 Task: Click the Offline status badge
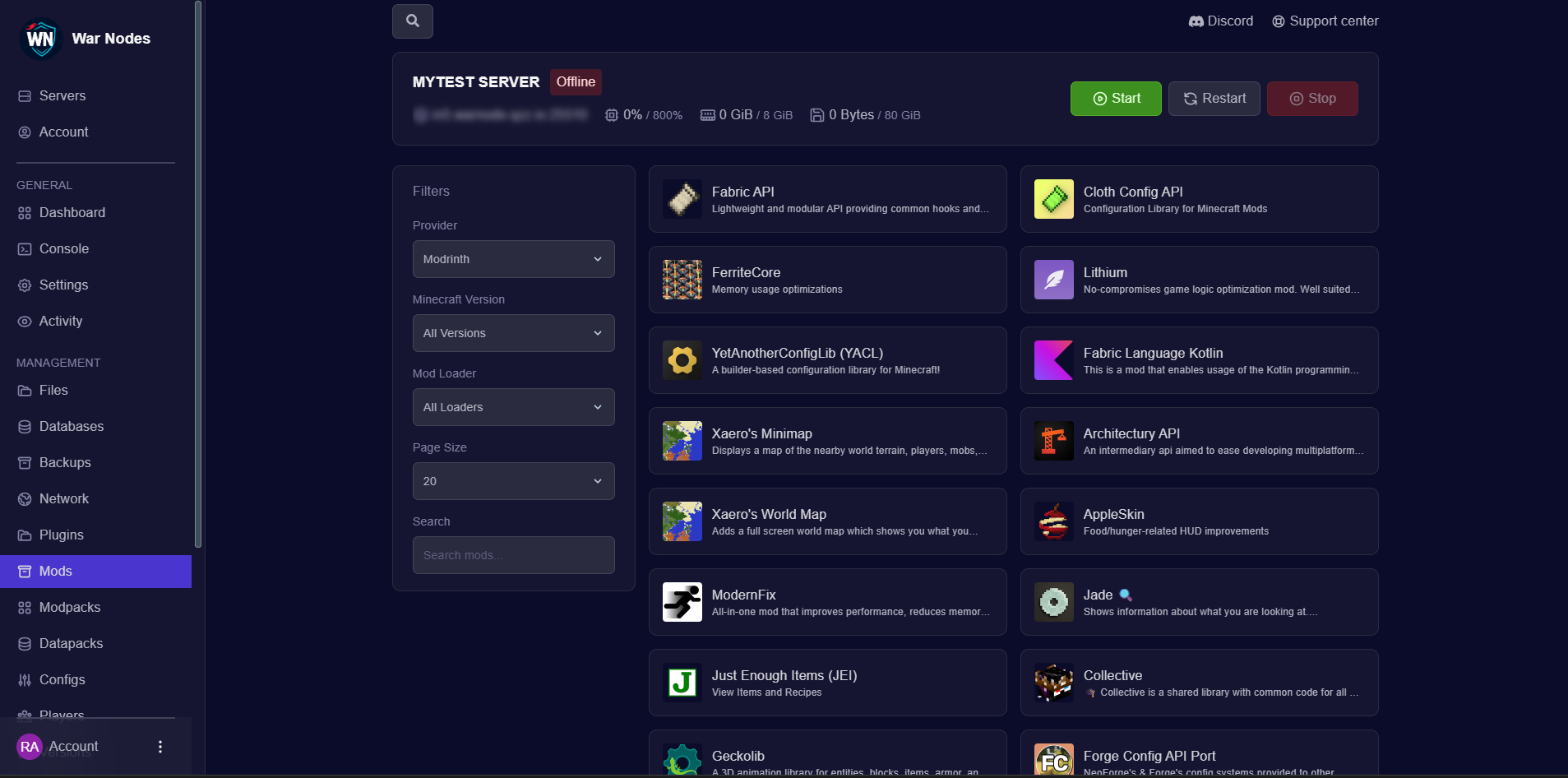point(576,82)
